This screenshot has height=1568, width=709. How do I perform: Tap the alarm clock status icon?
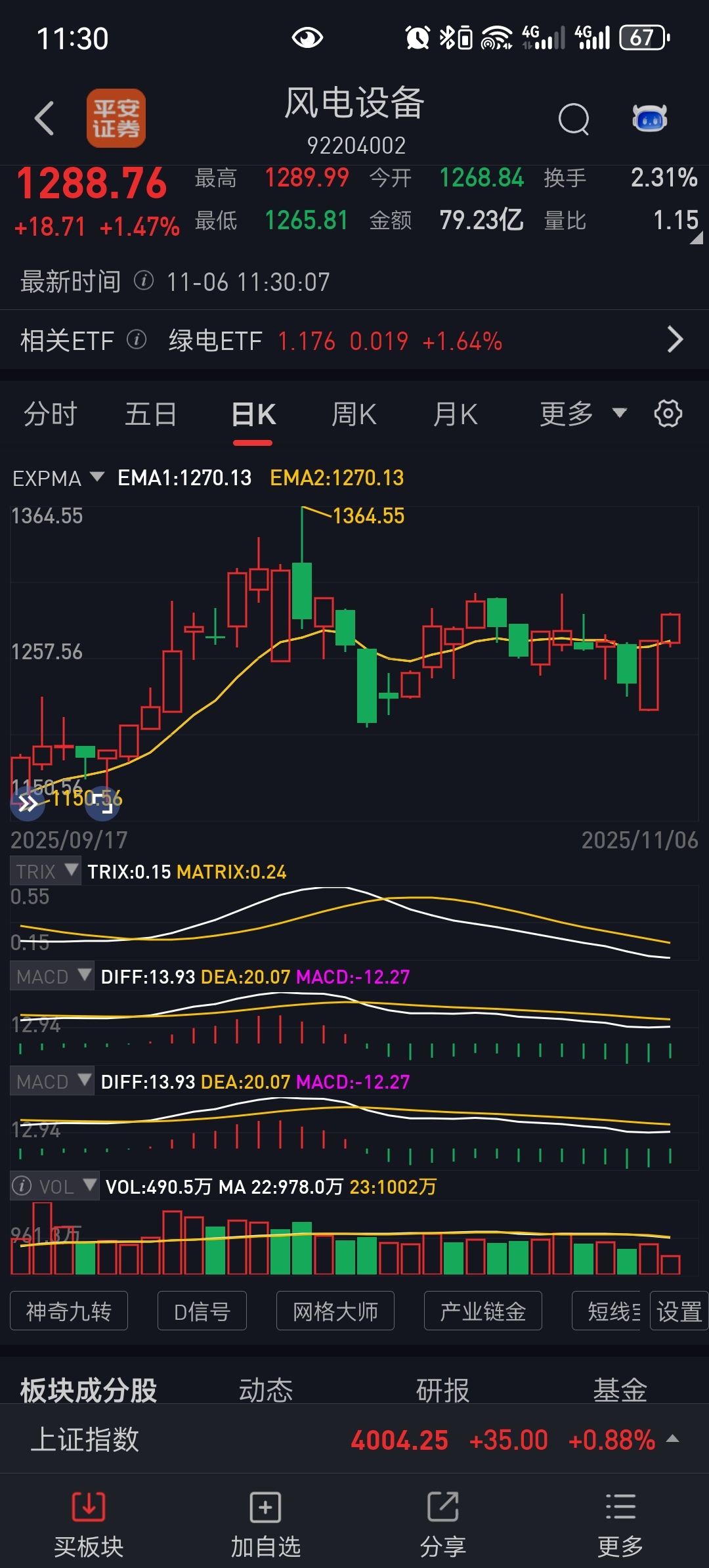[x=418, y=37]
